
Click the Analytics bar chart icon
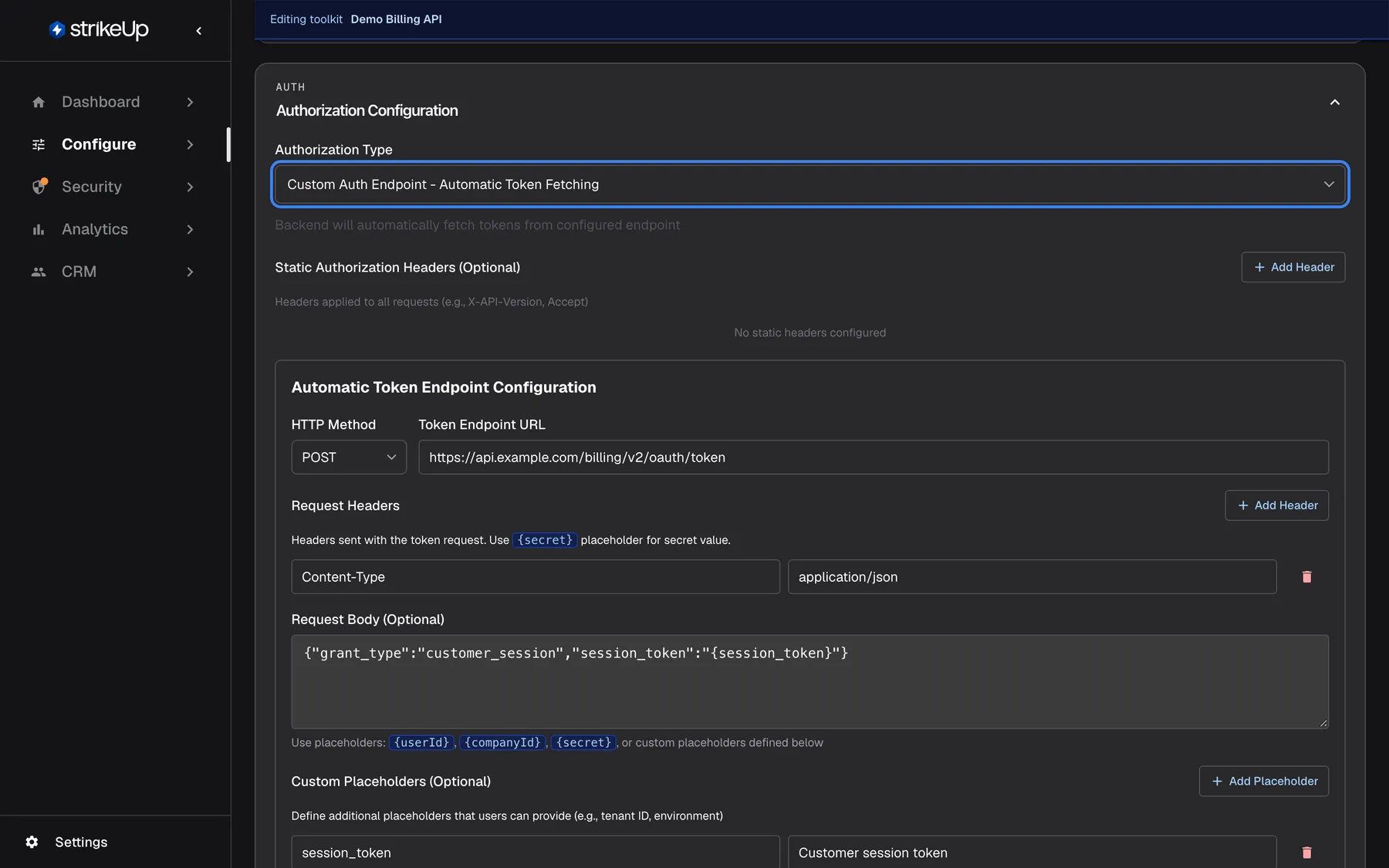click(x=39, y=229)
